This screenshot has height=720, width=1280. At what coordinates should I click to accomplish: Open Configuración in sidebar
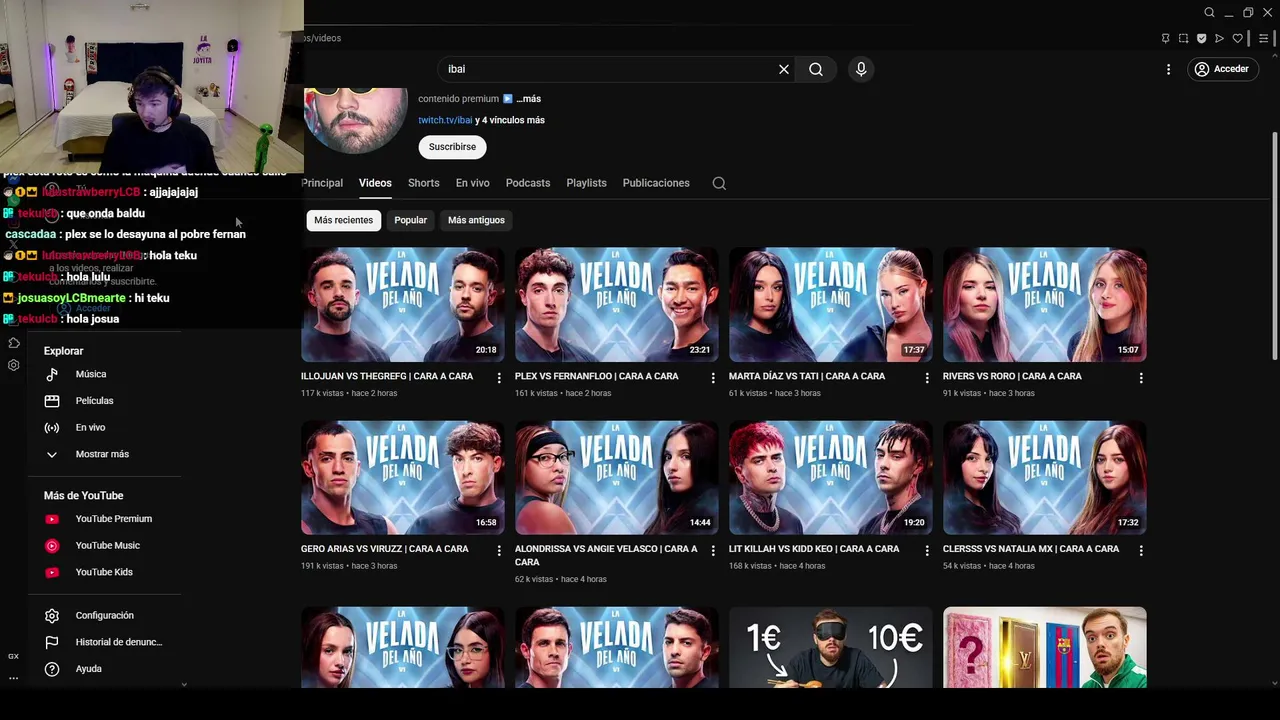tap(104, 616)
